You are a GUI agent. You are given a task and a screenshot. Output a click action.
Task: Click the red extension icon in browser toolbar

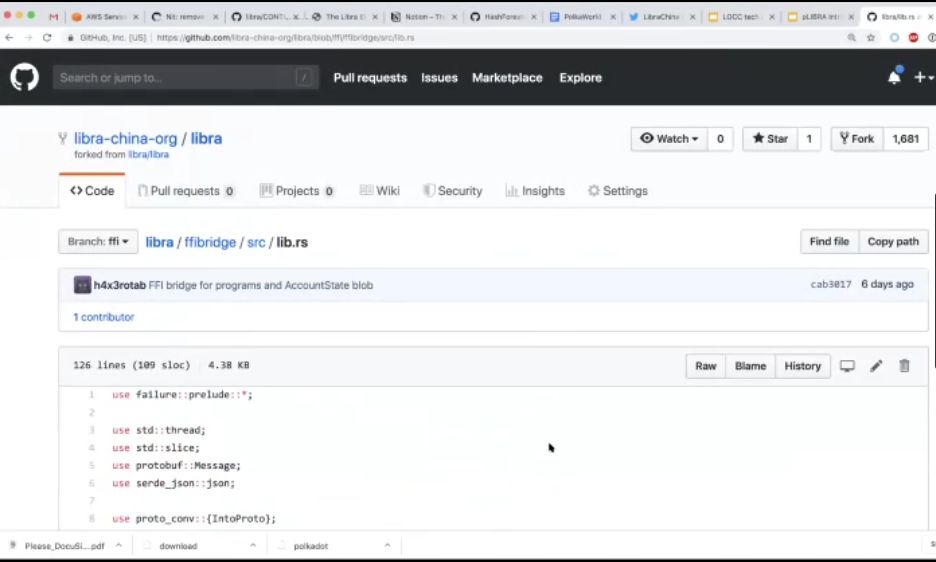pyautogui.click(x=913, y=38)
